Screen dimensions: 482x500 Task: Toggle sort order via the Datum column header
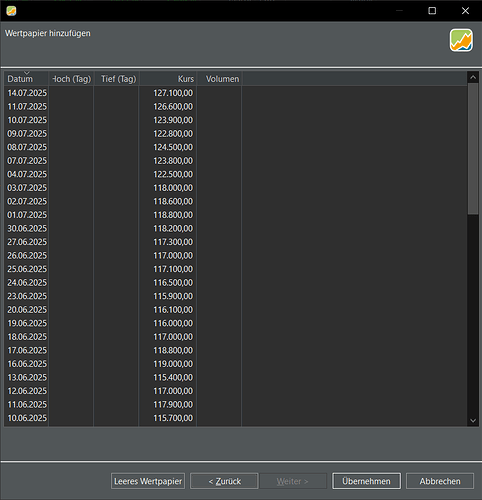coord(26,79)
